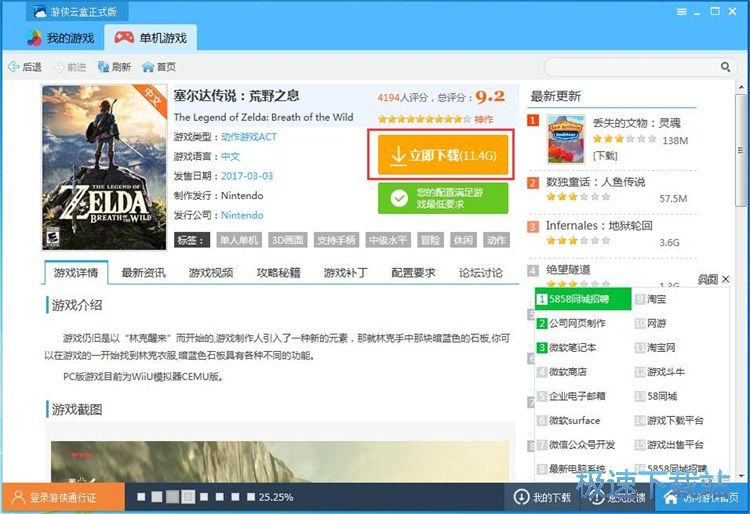The width and height of the screenshot is (750, 514).
Task: Click the 58同城 ad link
Action: tap(662, 396)
